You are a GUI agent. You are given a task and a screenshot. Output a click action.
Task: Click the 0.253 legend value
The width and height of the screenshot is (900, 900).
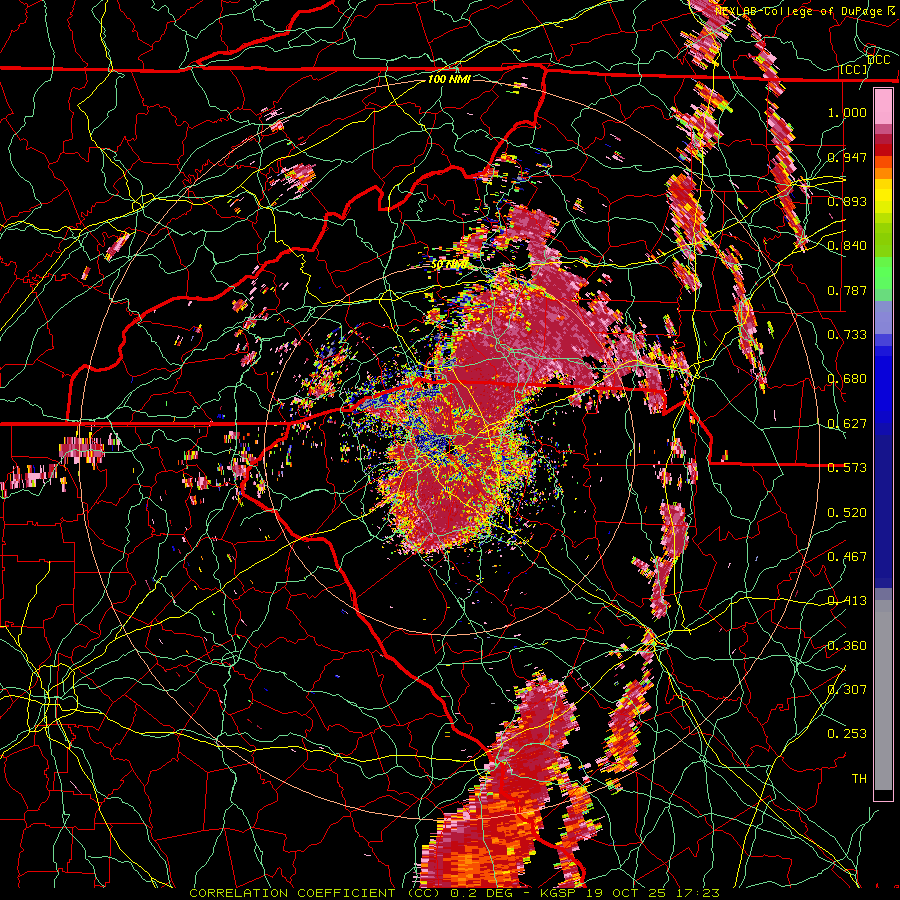847,734
